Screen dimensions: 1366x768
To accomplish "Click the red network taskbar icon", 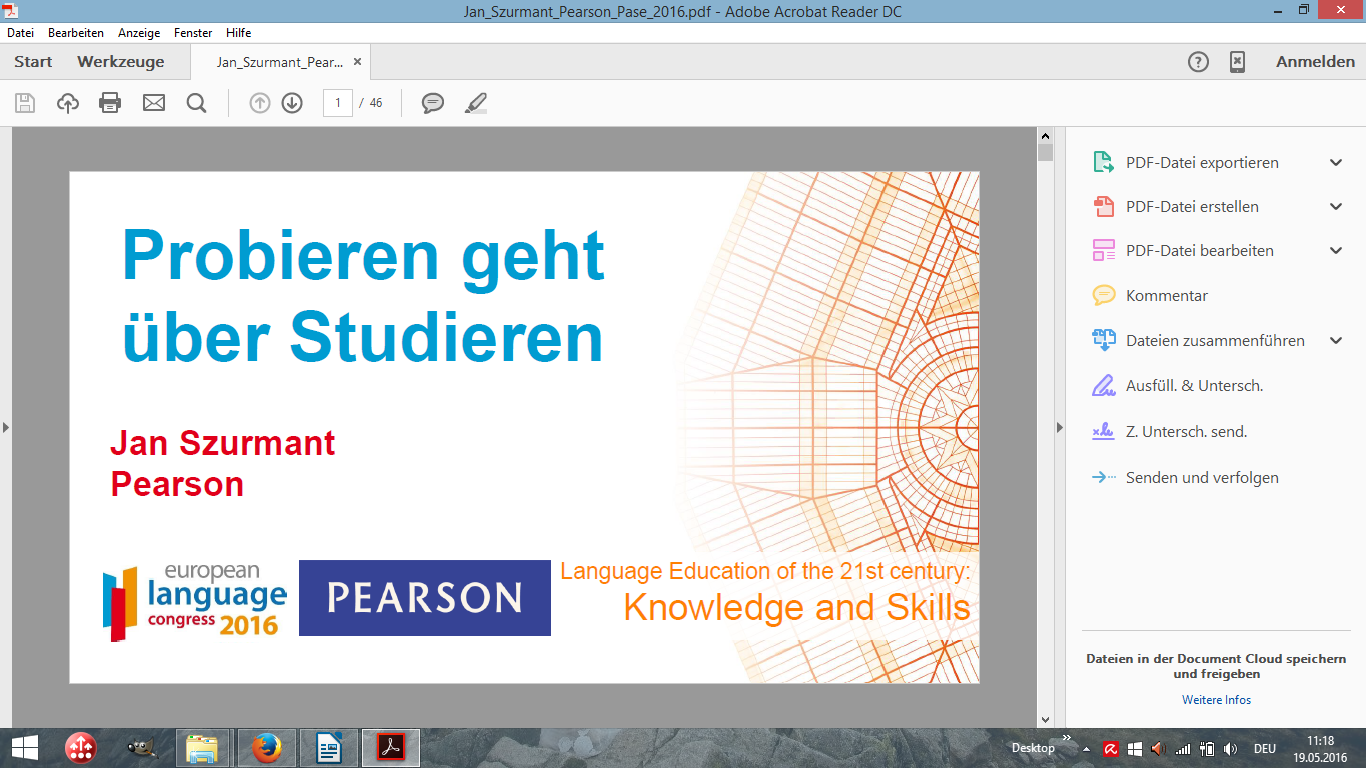I will [x=80, y=748].
